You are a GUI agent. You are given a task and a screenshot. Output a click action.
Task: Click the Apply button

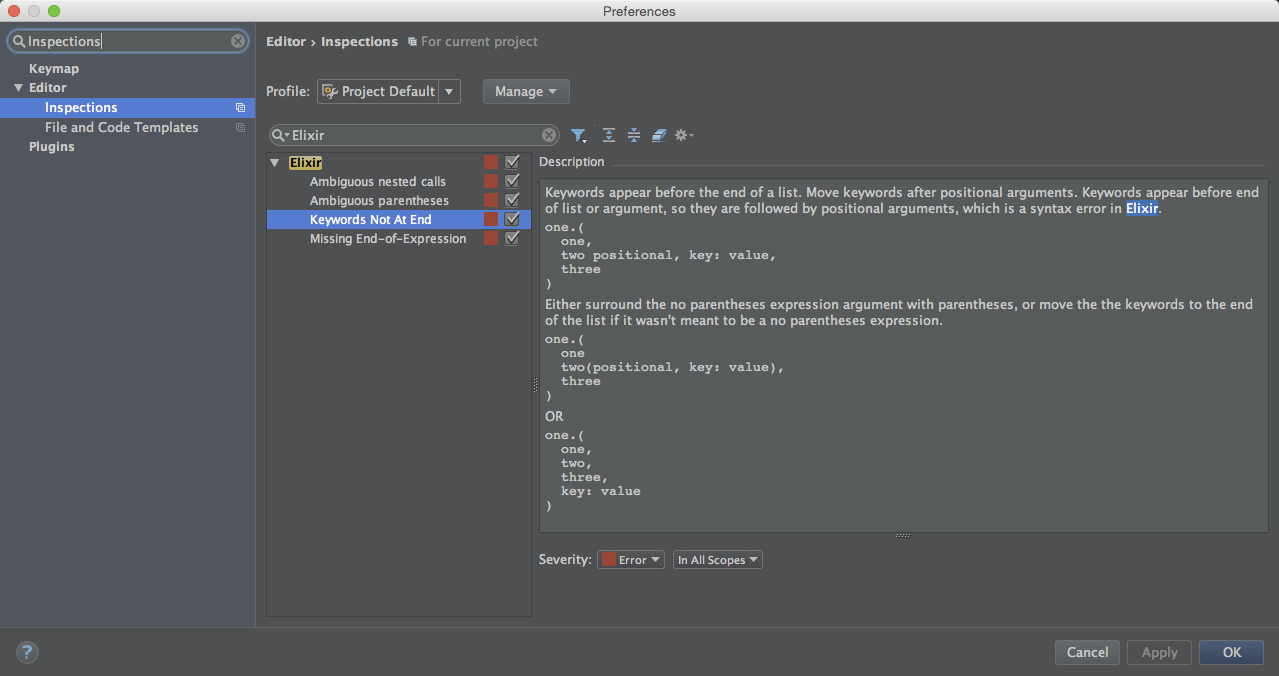coord(1159,652)
